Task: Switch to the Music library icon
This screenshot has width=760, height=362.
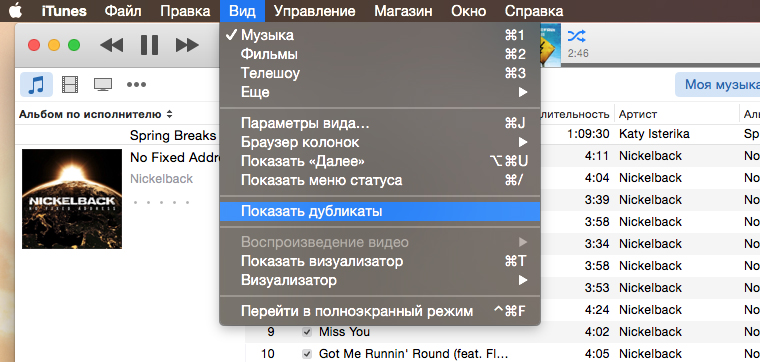Action: coord(36,85)
